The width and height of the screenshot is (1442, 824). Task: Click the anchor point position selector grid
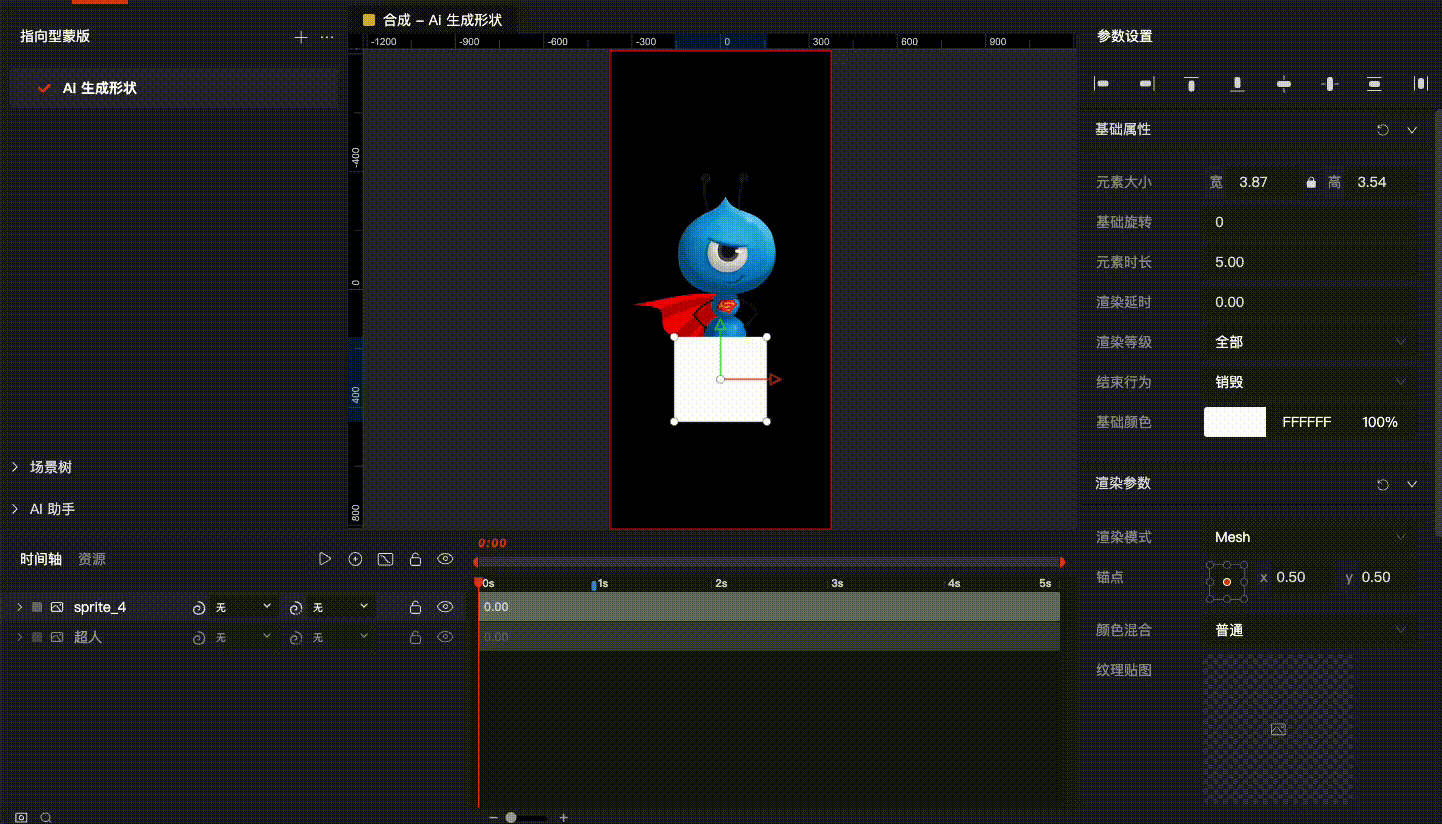pos(1227,581)
